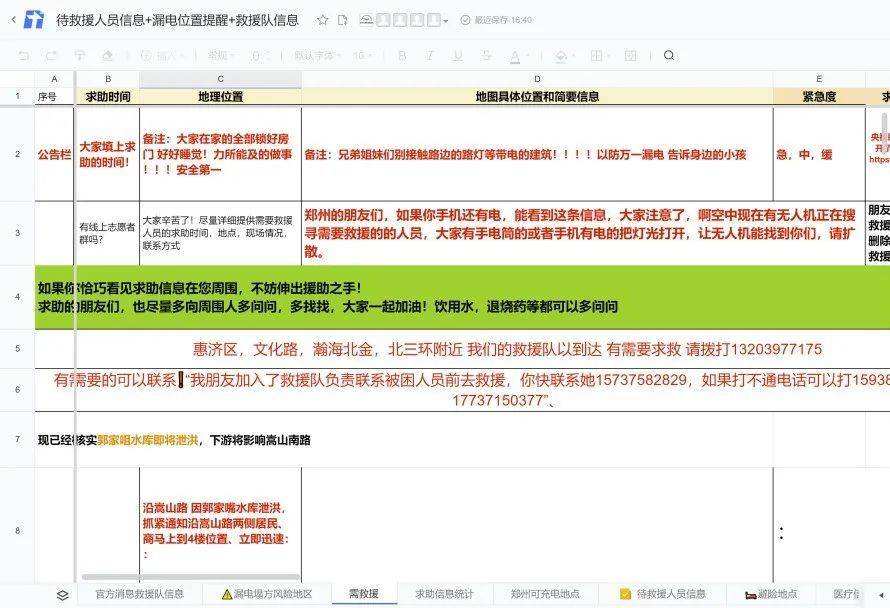Switch to the 求助信息统计 sheet tab
Viewport: 890px width, 608px height.
(444, 594)
